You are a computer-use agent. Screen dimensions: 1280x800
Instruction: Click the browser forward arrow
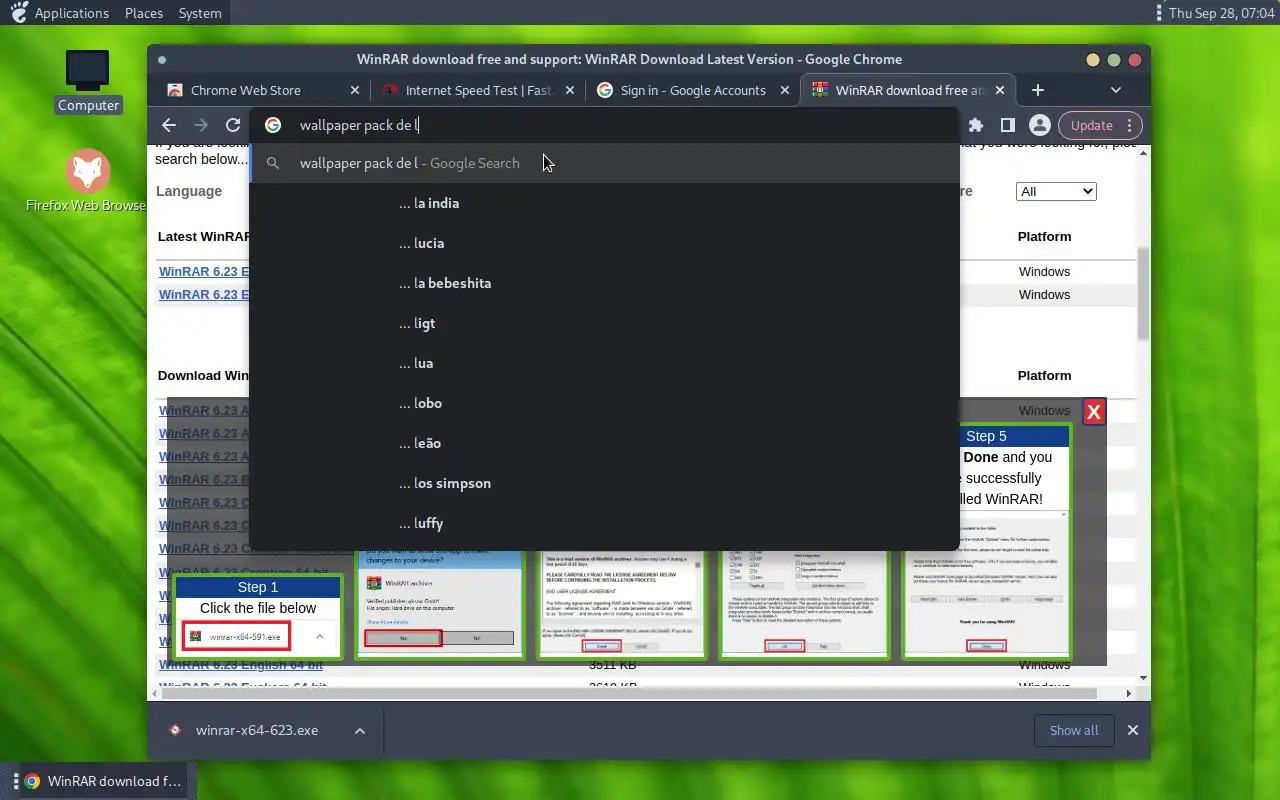(201, 125)
